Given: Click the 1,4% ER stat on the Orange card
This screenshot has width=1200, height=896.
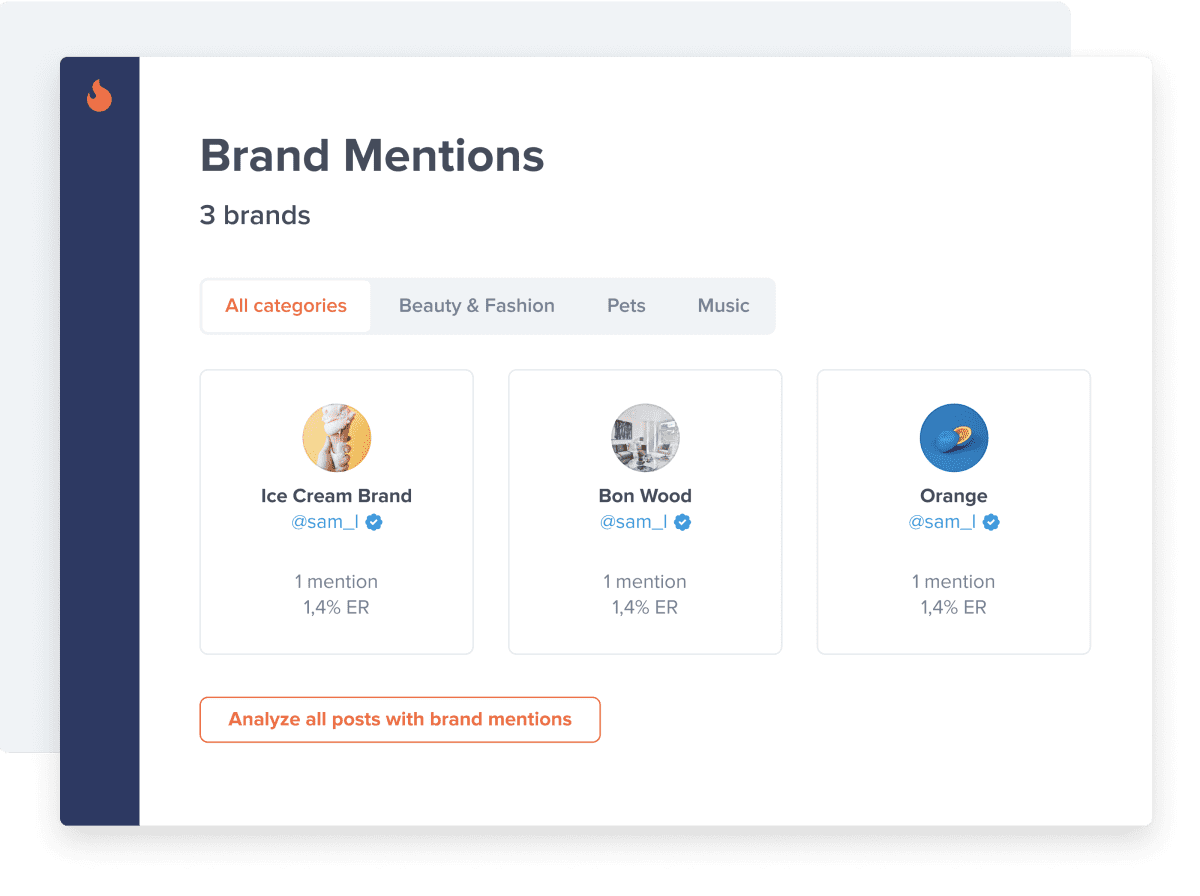Looking at the screenshot, I should [x=953, y=607].
